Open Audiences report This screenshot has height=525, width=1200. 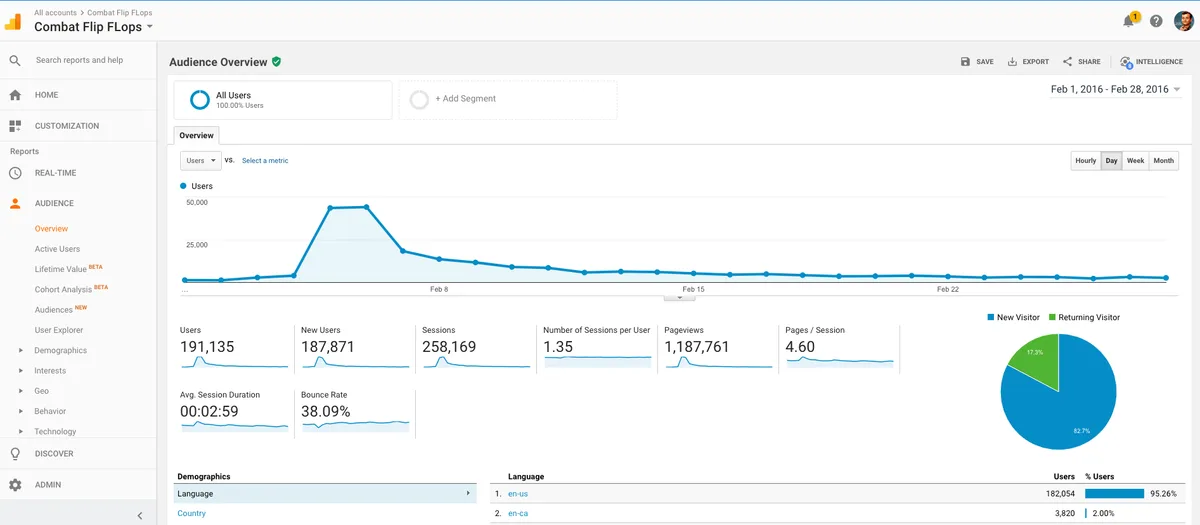pyautogui.click(x=54, y=310)
